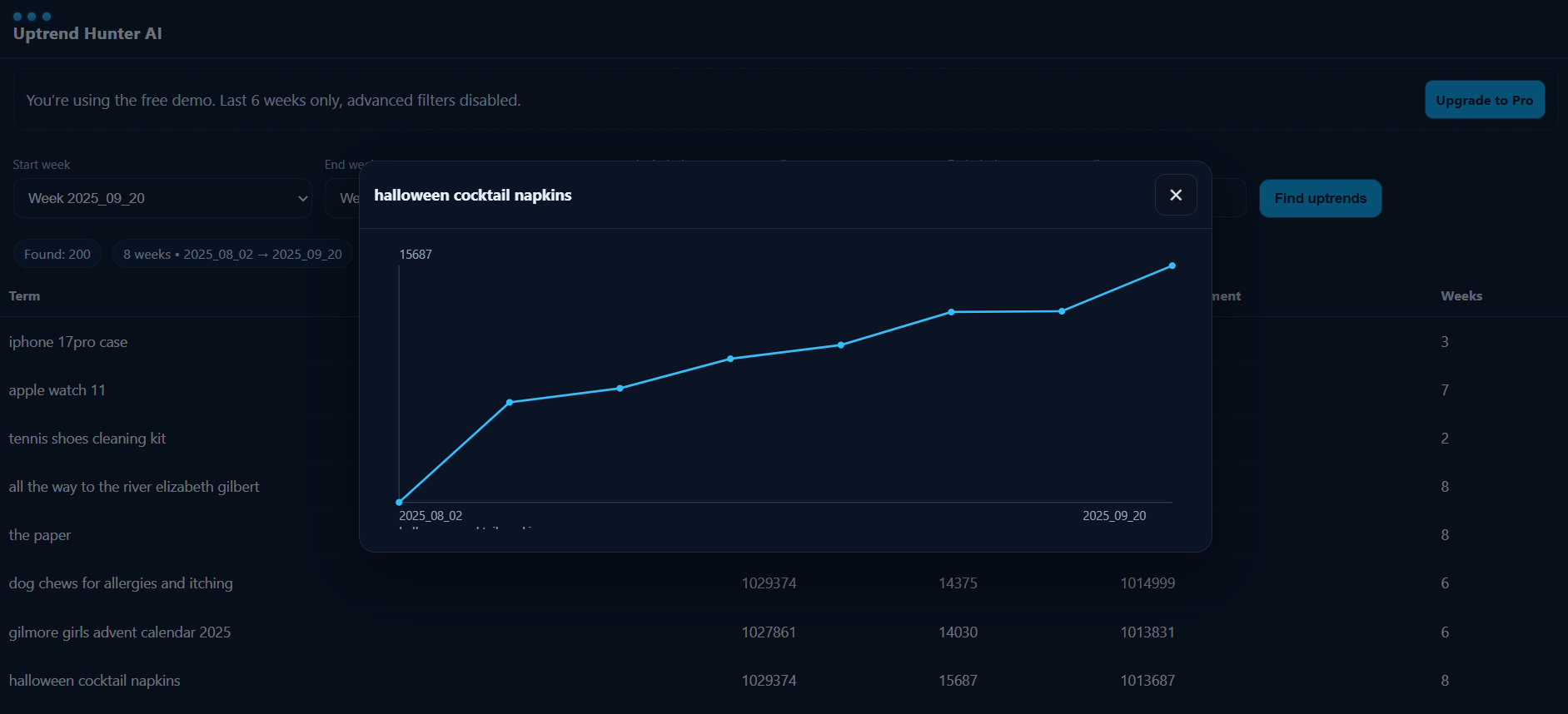Click the second data point on the chart line

pos(510,402)
